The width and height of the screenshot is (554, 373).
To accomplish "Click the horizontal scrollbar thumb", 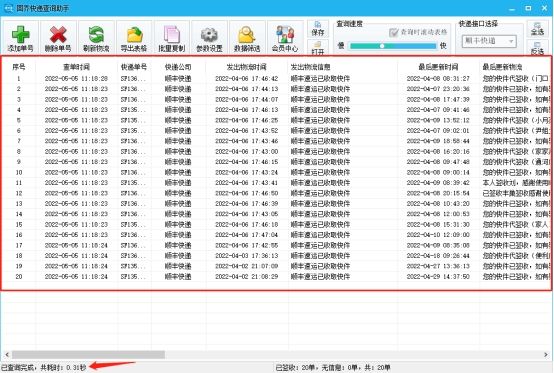I will click(x=88, y=354).
